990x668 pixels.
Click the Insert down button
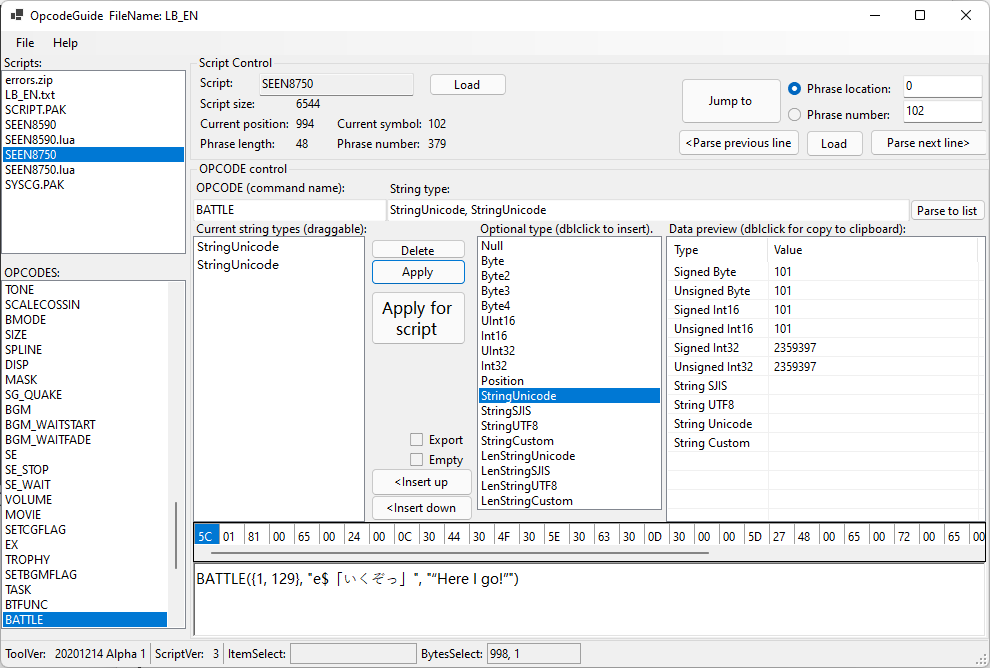tap(421, 508)
